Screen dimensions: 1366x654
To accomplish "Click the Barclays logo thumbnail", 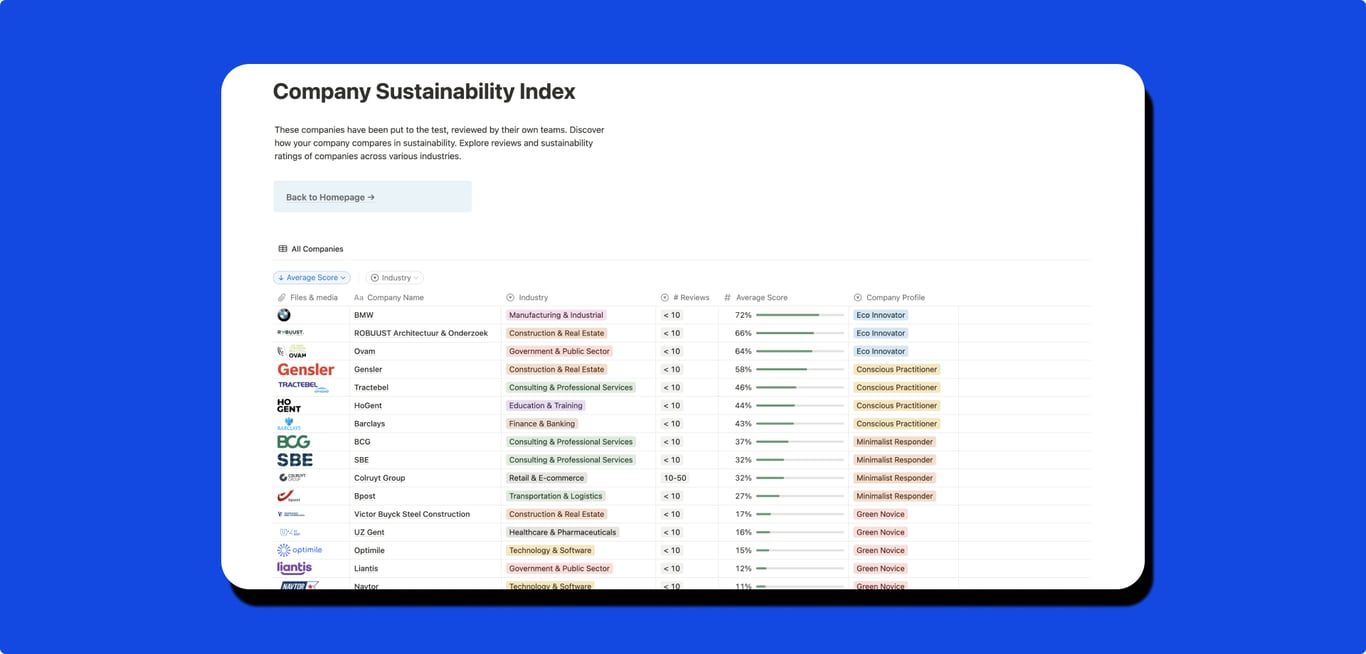I will pyautogui.click(x=289, y=423).
